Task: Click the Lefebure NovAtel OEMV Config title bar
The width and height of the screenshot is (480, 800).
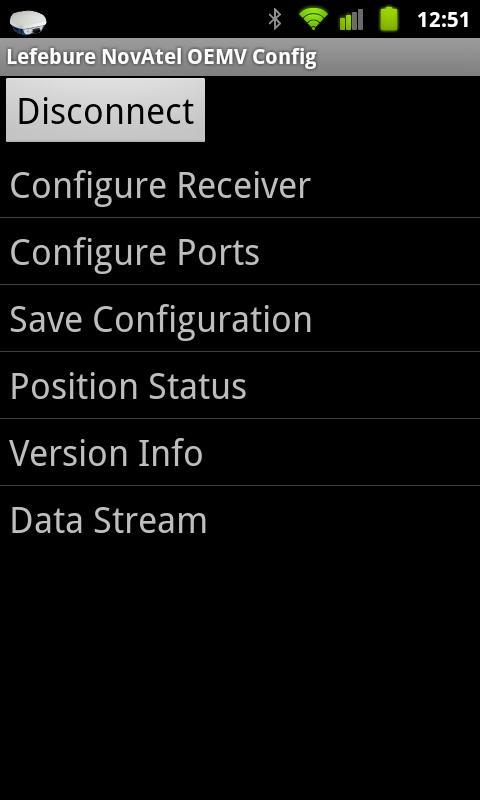Action: 240,57
